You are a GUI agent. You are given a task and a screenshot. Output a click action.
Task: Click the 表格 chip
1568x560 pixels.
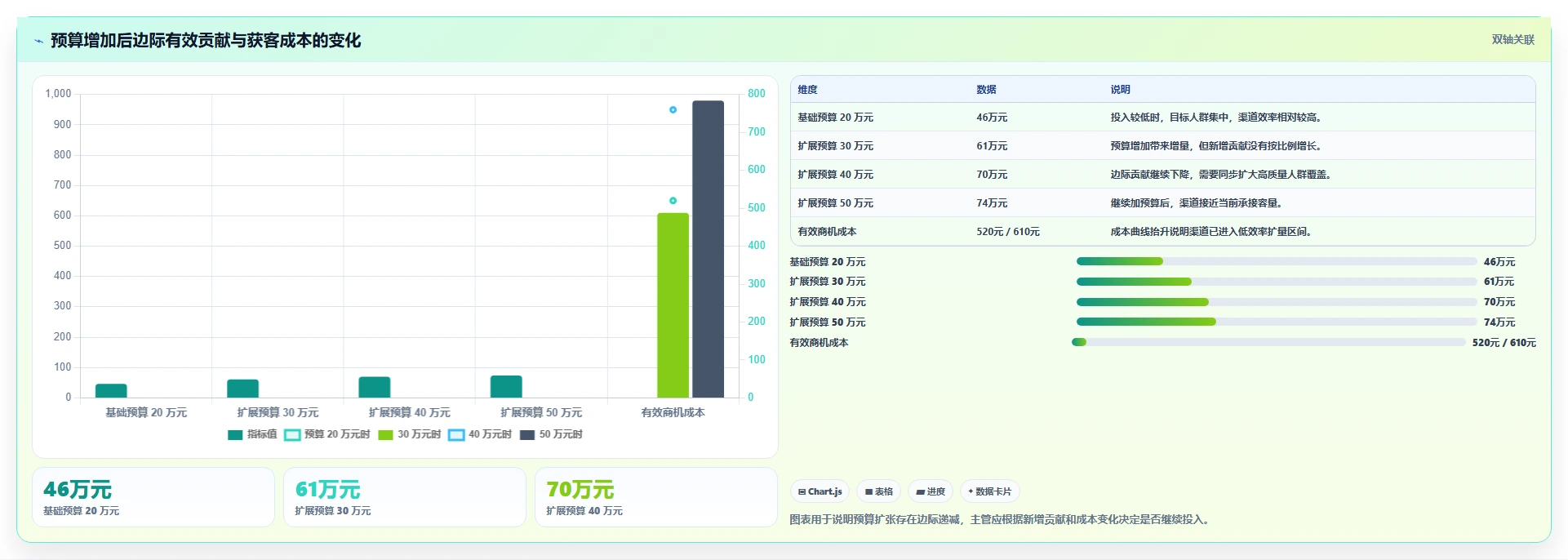(879, 491)
